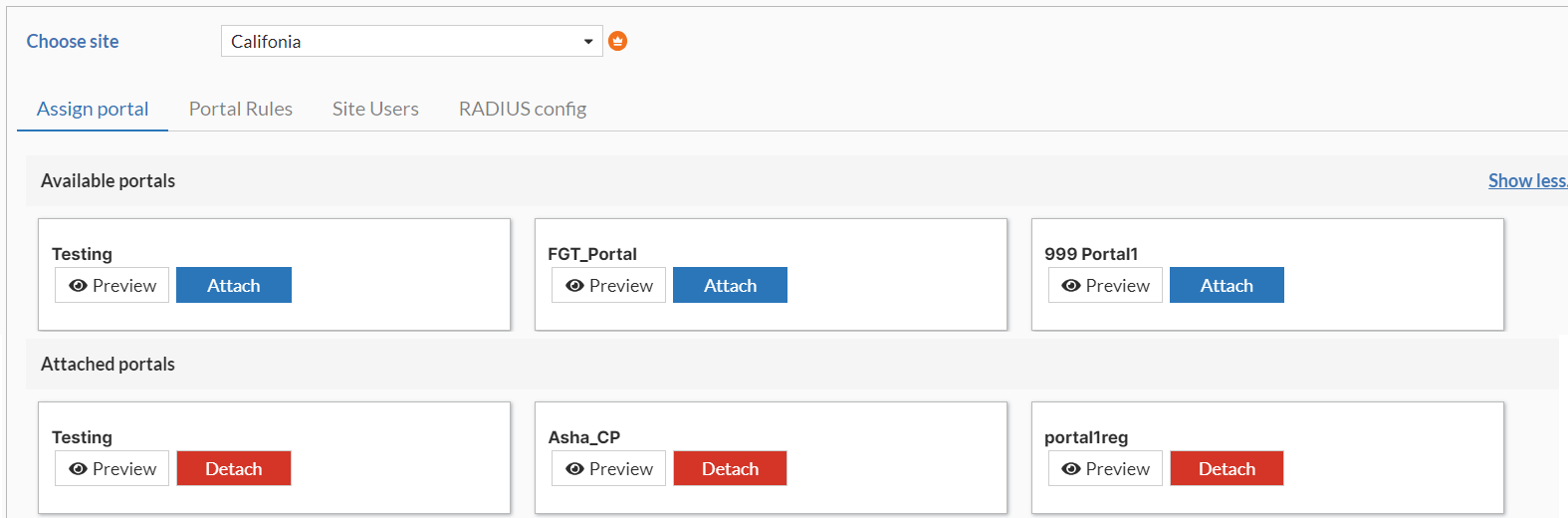Preview the FGT_Portal portal

click(609, 285)
